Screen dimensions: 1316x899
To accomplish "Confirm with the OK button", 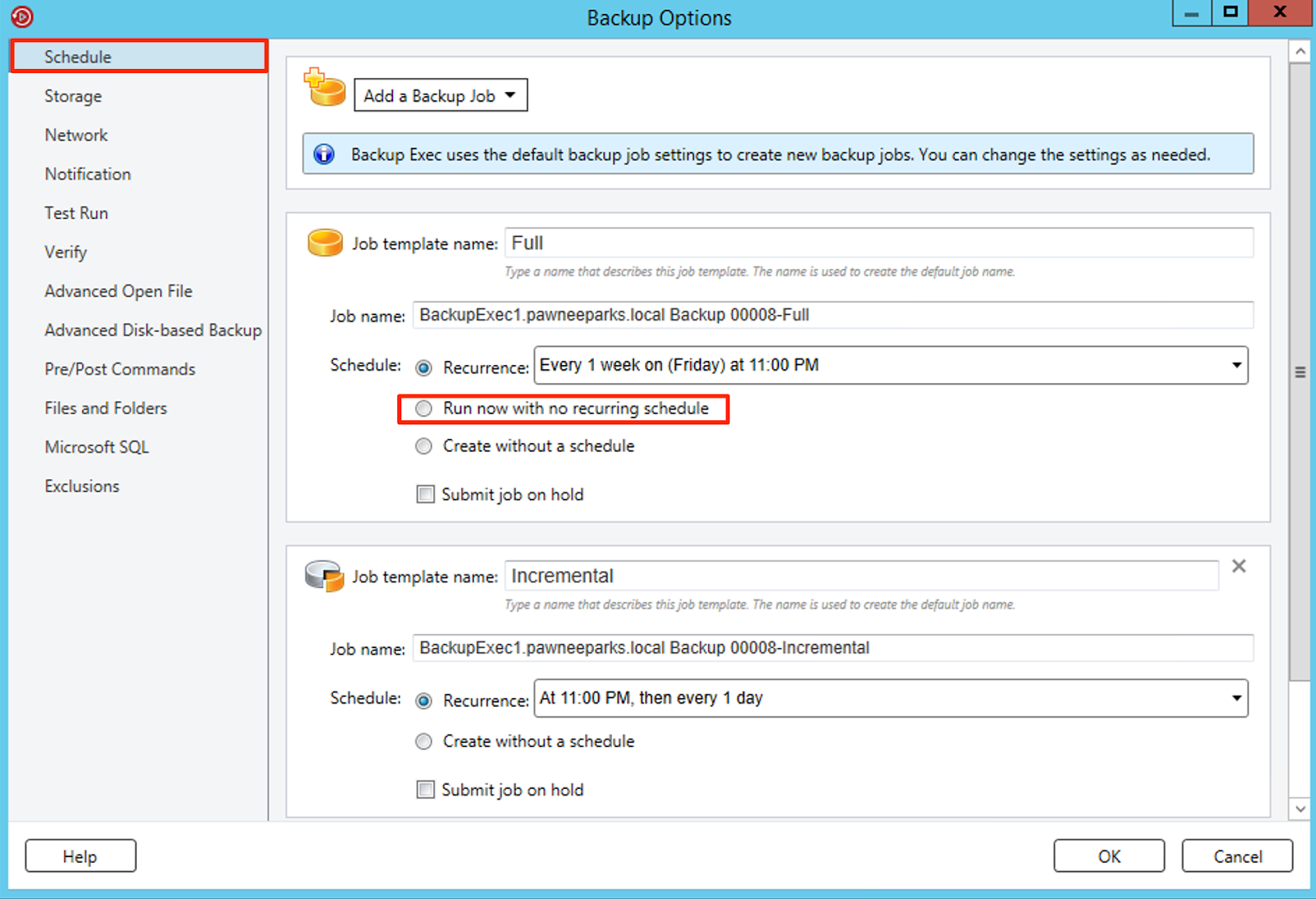I will point(1109,856).
